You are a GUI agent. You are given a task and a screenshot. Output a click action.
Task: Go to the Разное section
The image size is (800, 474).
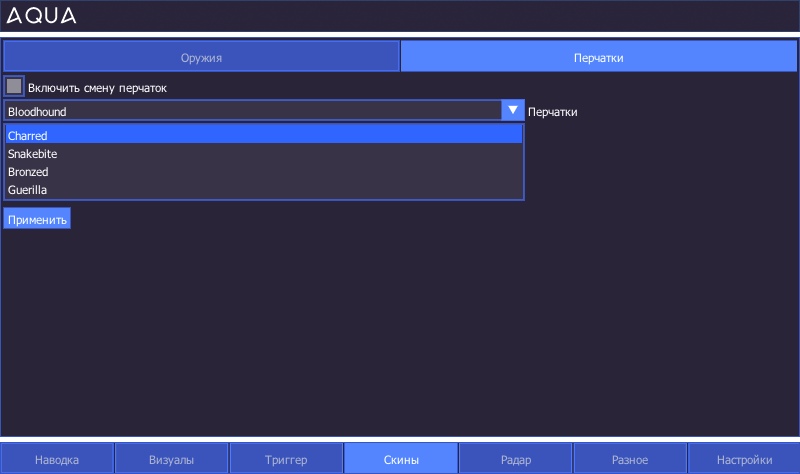pyautogui.click(x=630, y=459)
